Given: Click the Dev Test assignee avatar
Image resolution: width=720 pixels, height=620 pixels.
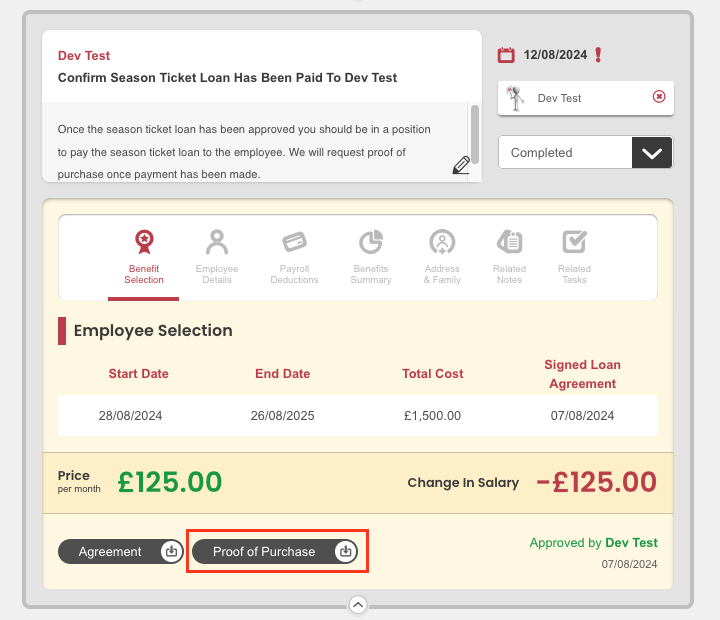Looking at the screenshot, I should click(516, 98).
